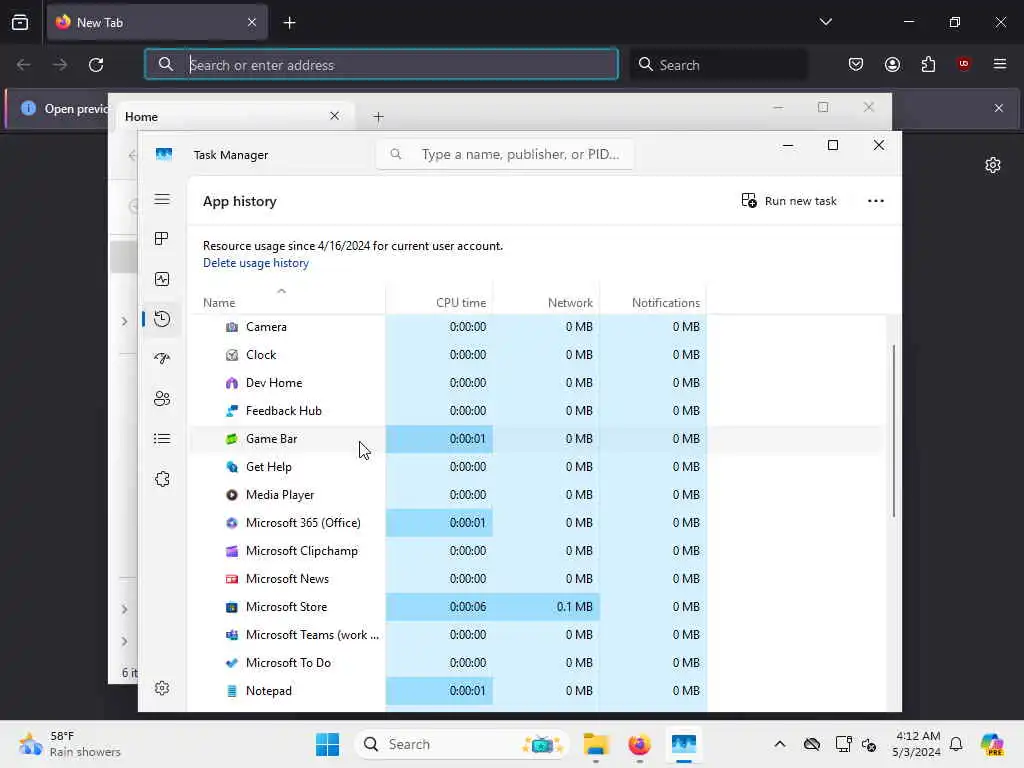
Task: Click Microsoft Store CPU time 0:00:06
Action: pyautogui.click(x=439, y=607)
